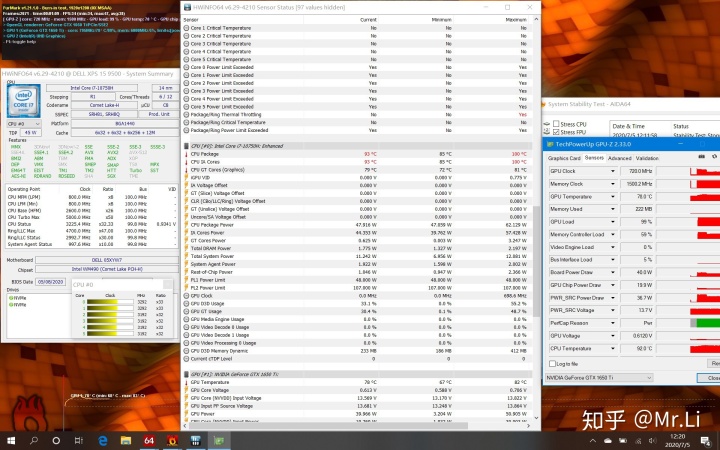Click GPU Clock red graph in GPU-Z
This screenshot has width=720, height=450.
click(704, 171)
